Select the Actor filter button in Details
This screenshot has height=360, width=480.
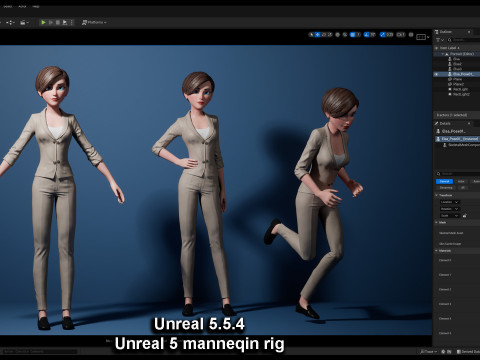point(461,181)
